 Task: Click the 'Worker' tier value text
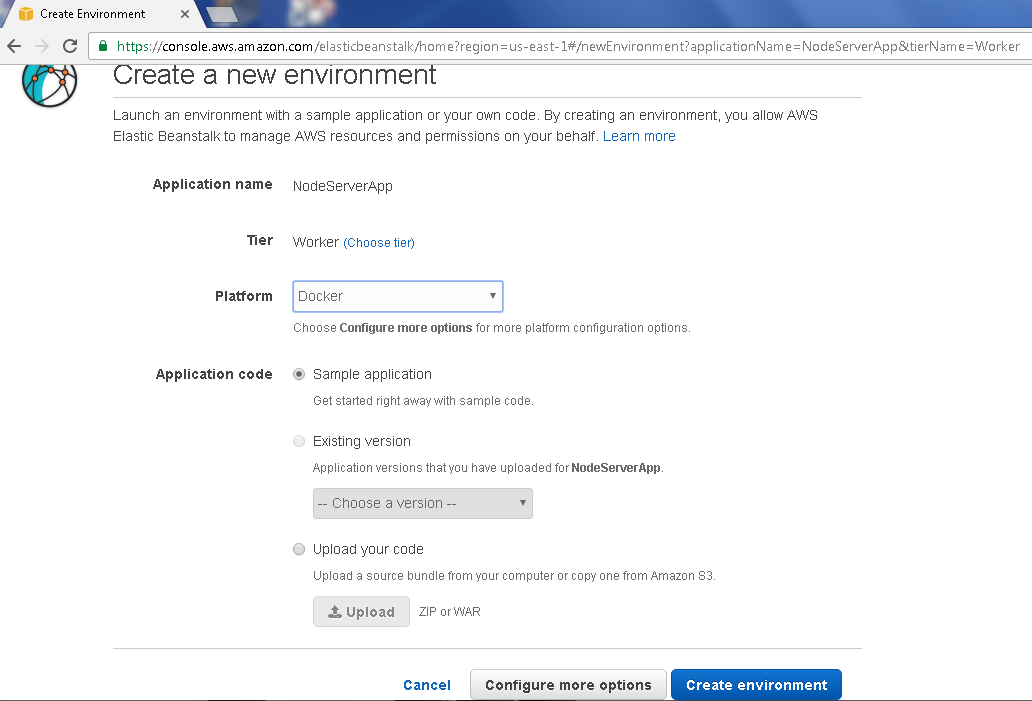316,242
